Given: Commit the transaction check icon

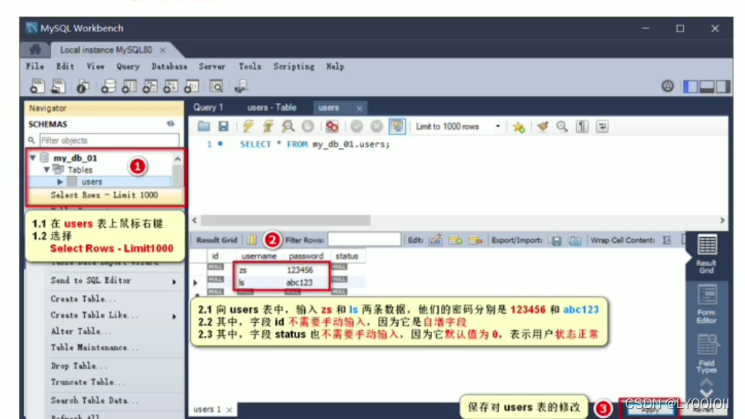Looking at the screenshot, I should [x=357, y=126].
